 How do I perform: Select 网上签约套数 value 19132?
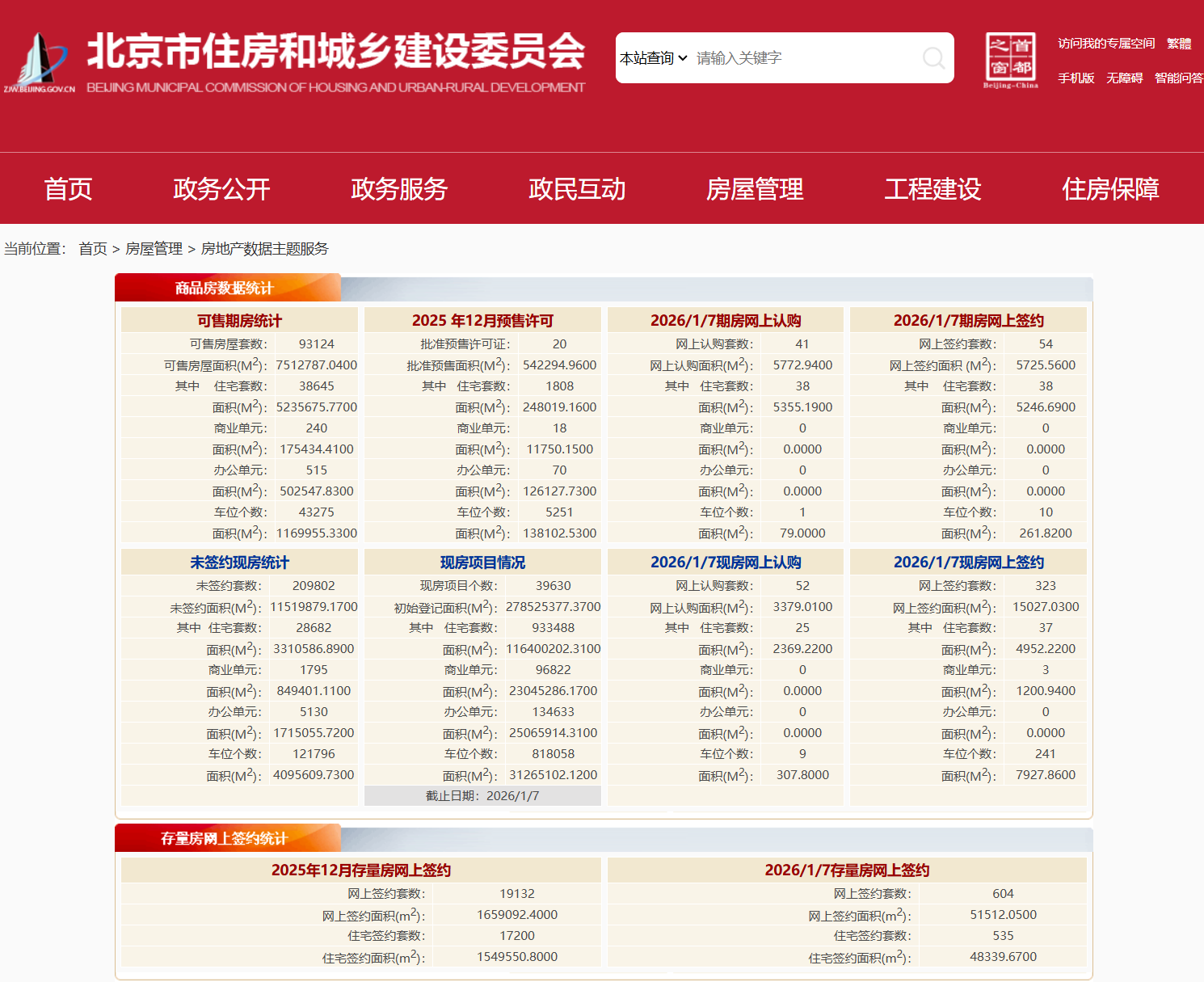pyautogui.click(x=517, y=894)
